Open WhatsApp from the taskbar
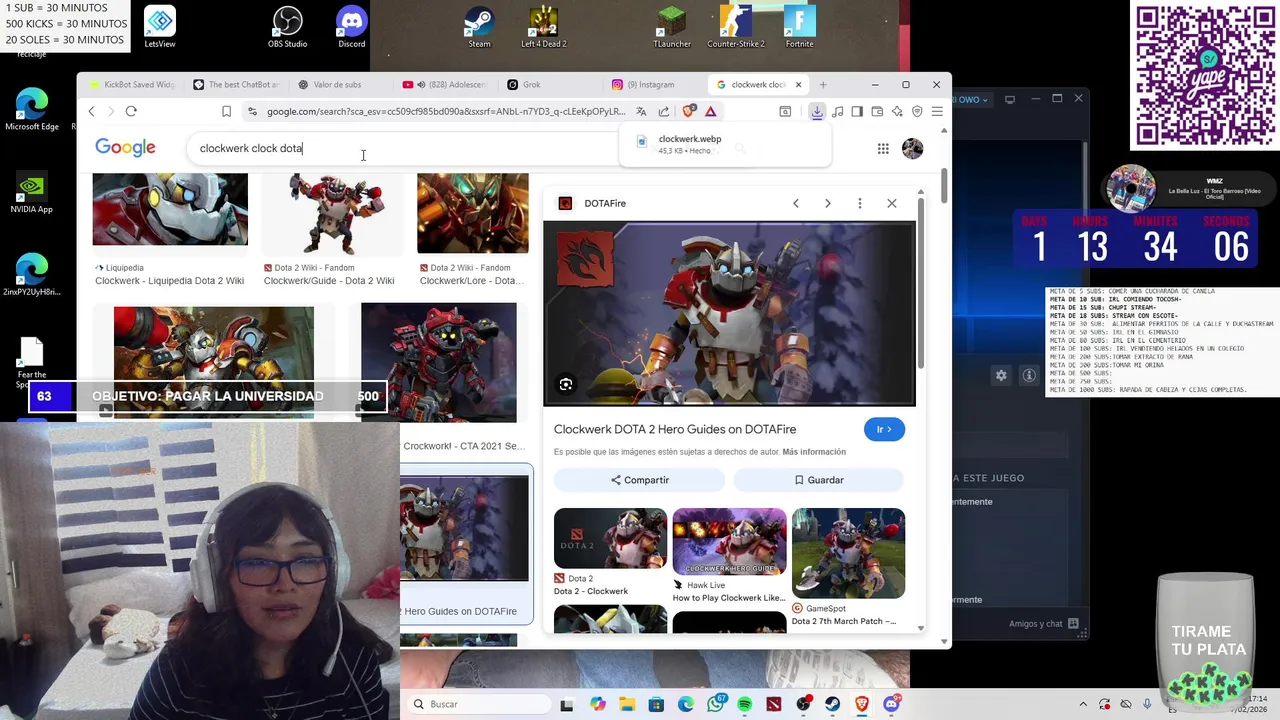The height and width of the screenshot is (720, 1280). point(716,704)
